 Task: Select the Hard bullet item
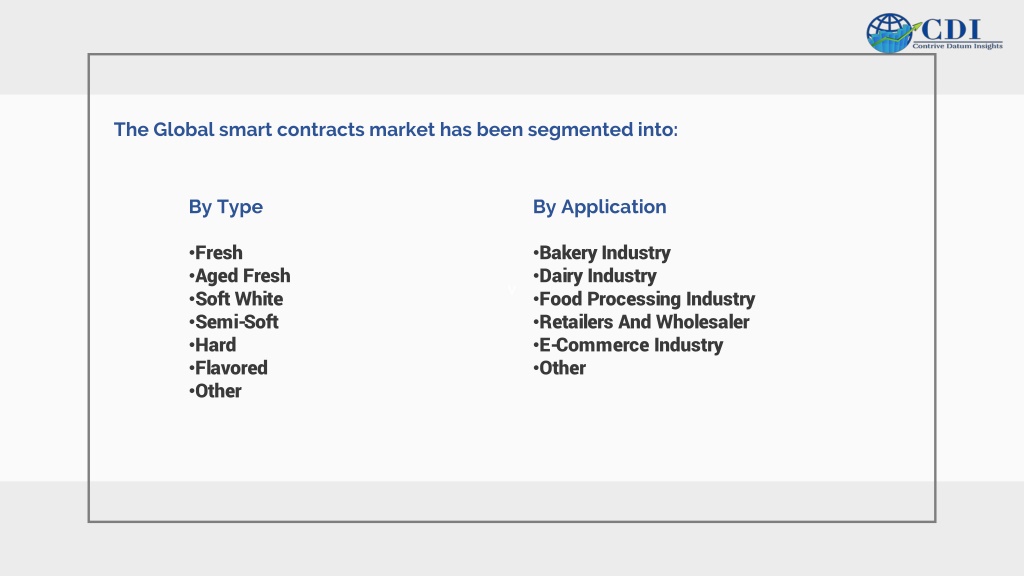coord(212,345)
